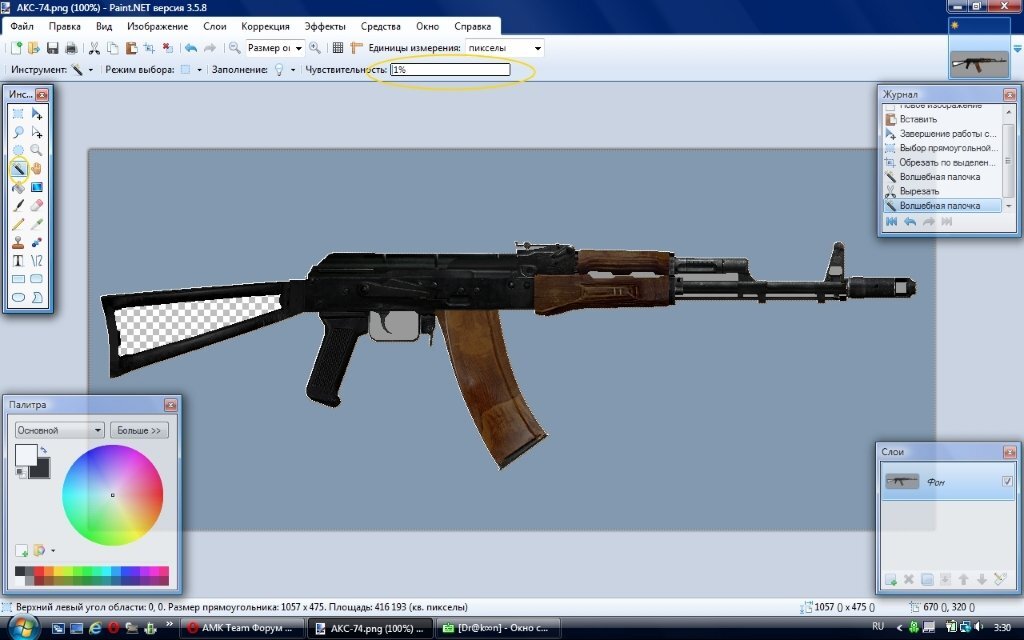Click the Cut scissors toolbar icon
The width and height of the screenshot is (1024, 640).
tap(94, 47)
